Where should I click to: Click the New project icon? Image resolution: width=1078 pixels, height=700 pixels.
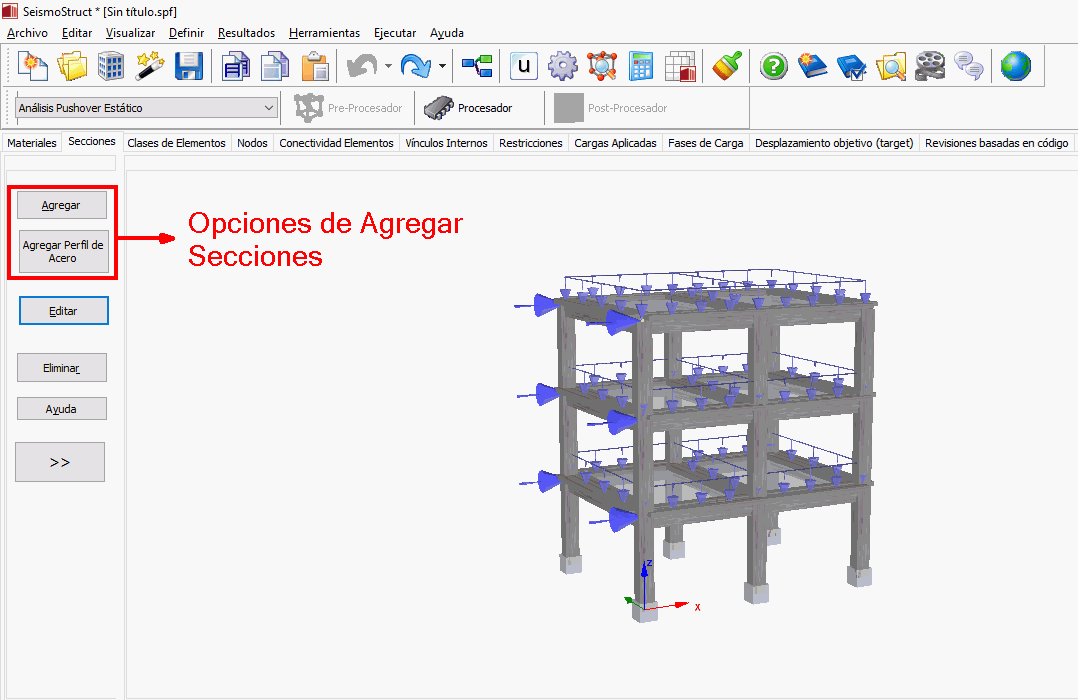(x=32, y=67)
